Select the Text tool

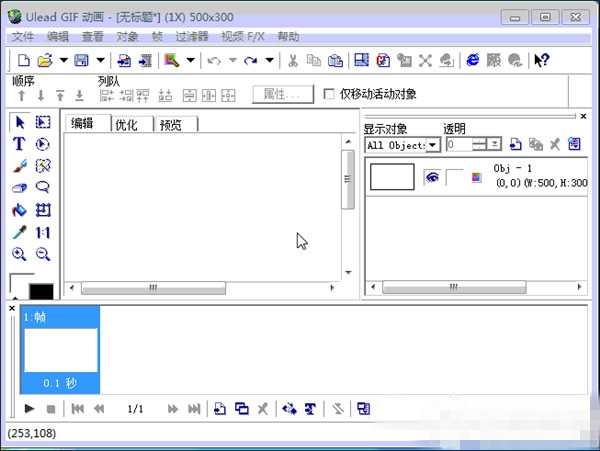[19, 144]
